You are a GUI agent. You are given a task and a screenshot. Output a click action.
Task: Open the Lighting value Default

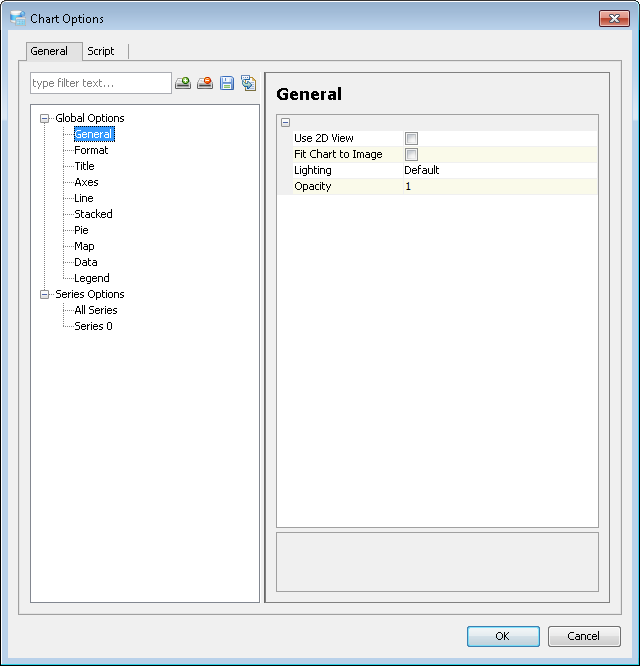pyautogui.click(x=500, y=170)
